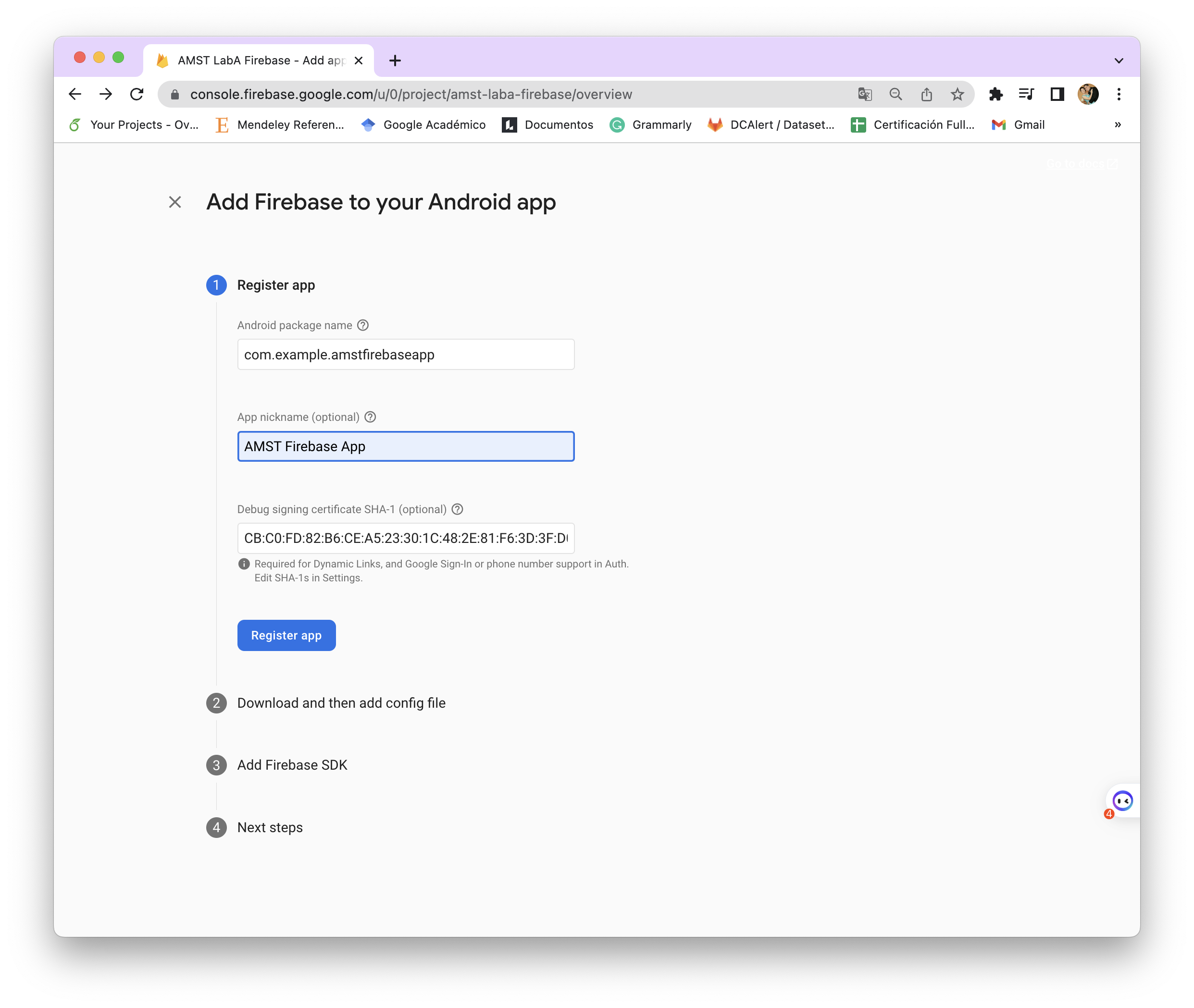The image size is (1194, 1008).
Task: Click the App nickname help icon
Action: click(371, 417)
